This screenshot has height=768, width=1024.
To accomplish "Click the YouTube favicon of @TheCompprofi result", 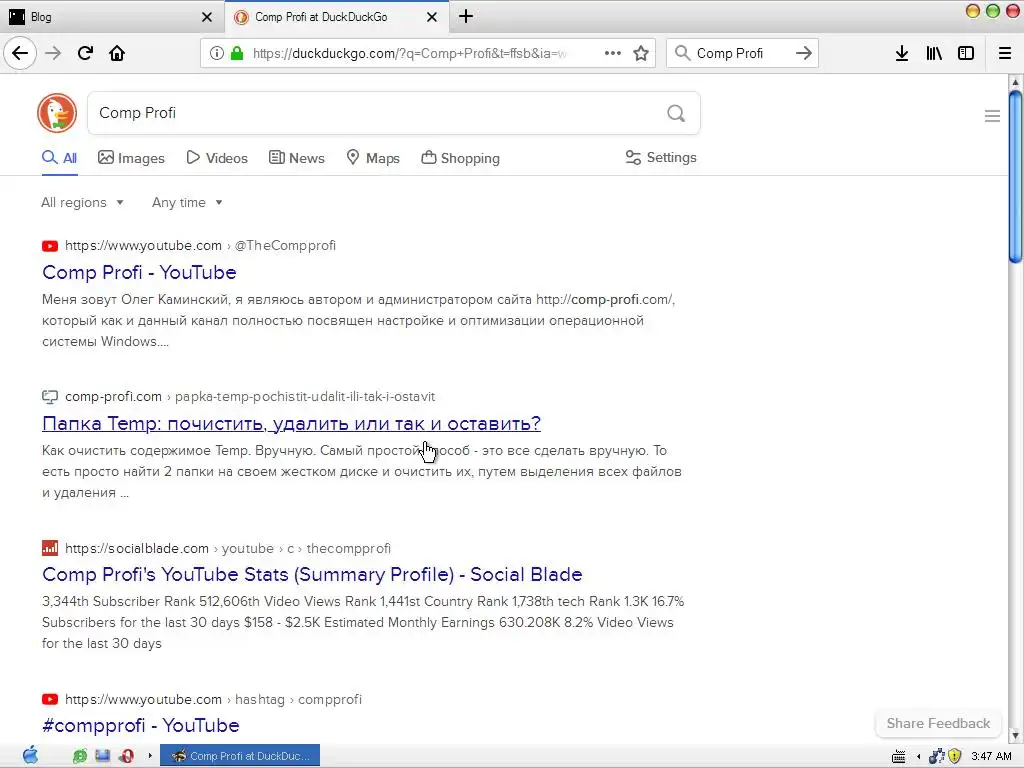I will [50, 246].
